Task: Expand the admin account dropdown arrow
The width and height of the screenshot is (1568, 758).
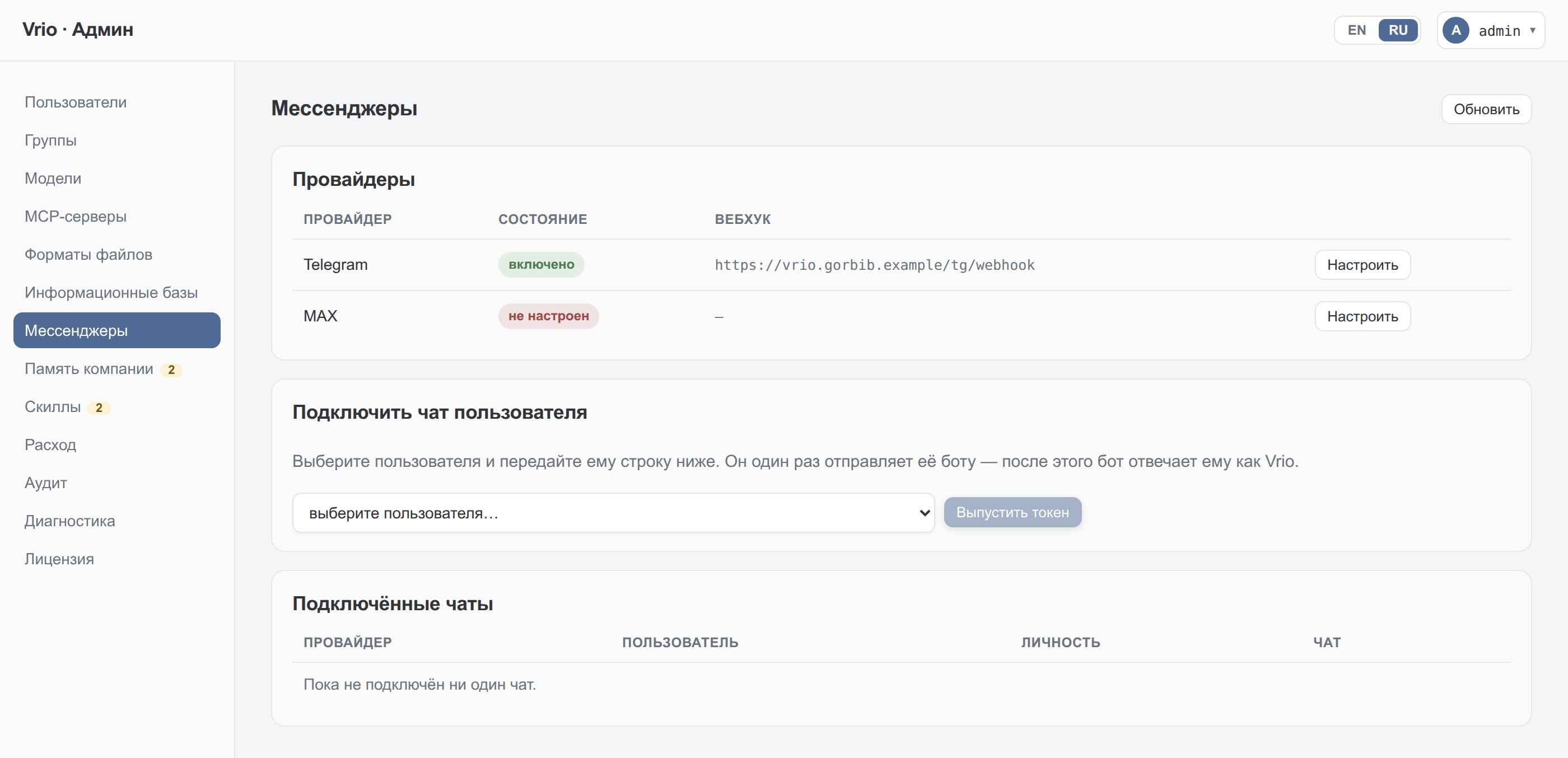Action: [x=1533, y=30]
